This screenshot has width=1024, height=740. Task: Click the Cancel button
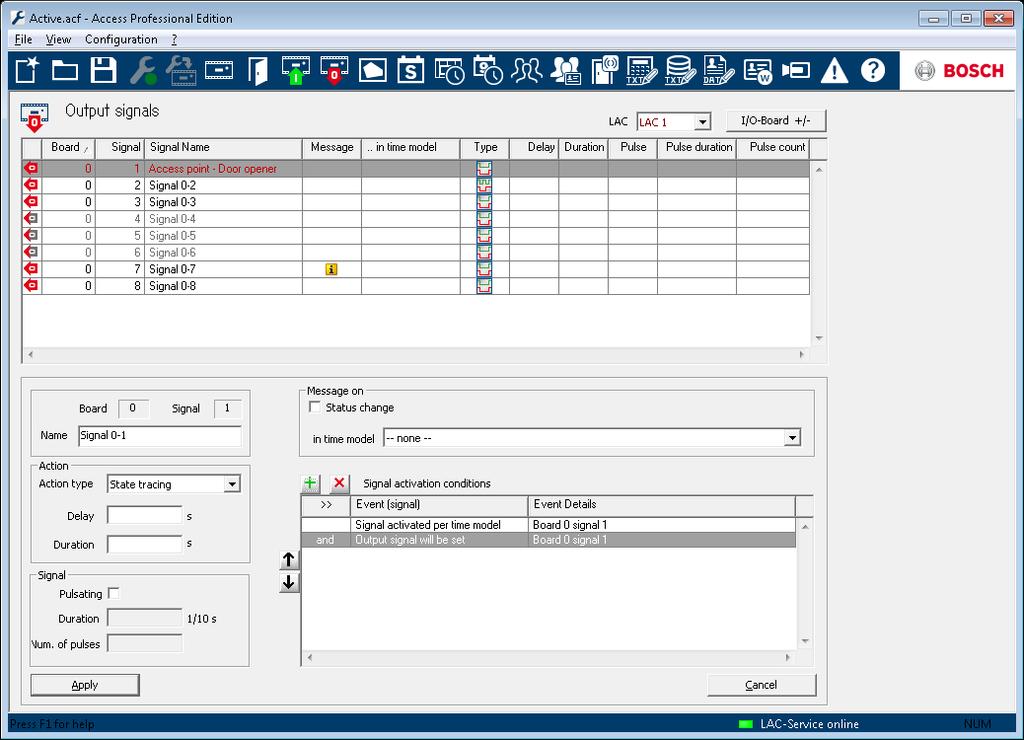coord(761,684)
